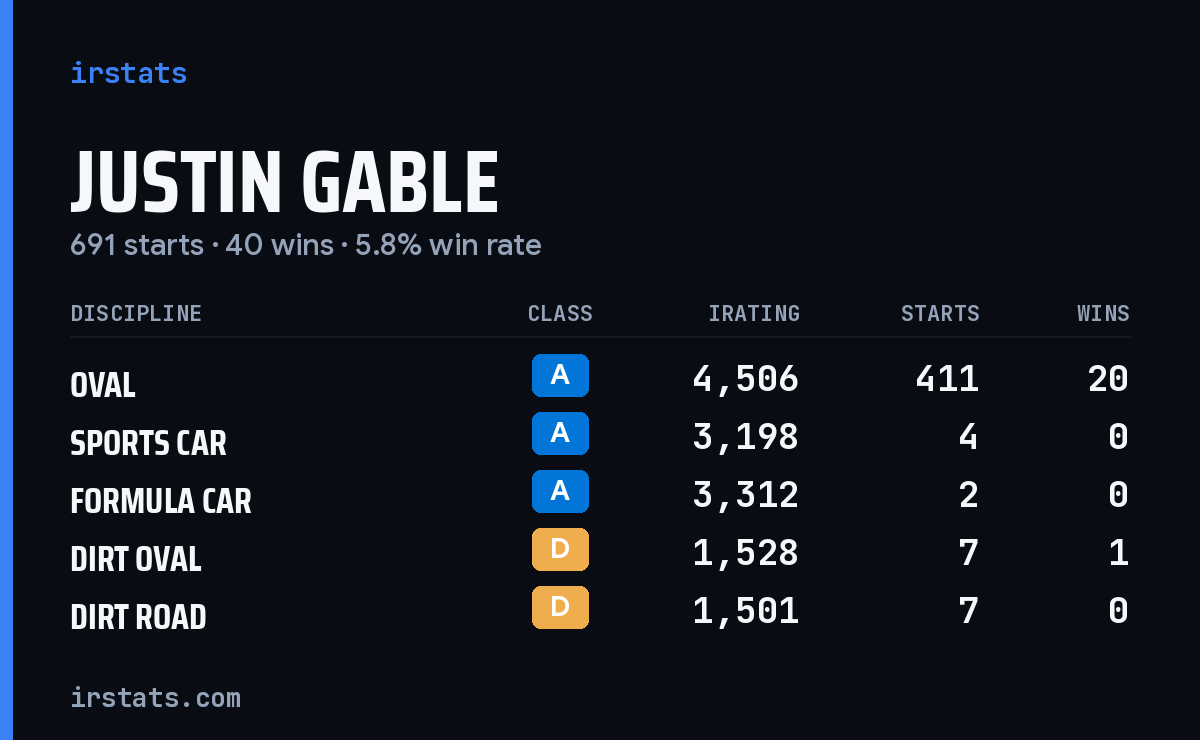Select the DIRT ROAD discipline row
This screenshot has width=1200, height=740.
pos(600,612)
